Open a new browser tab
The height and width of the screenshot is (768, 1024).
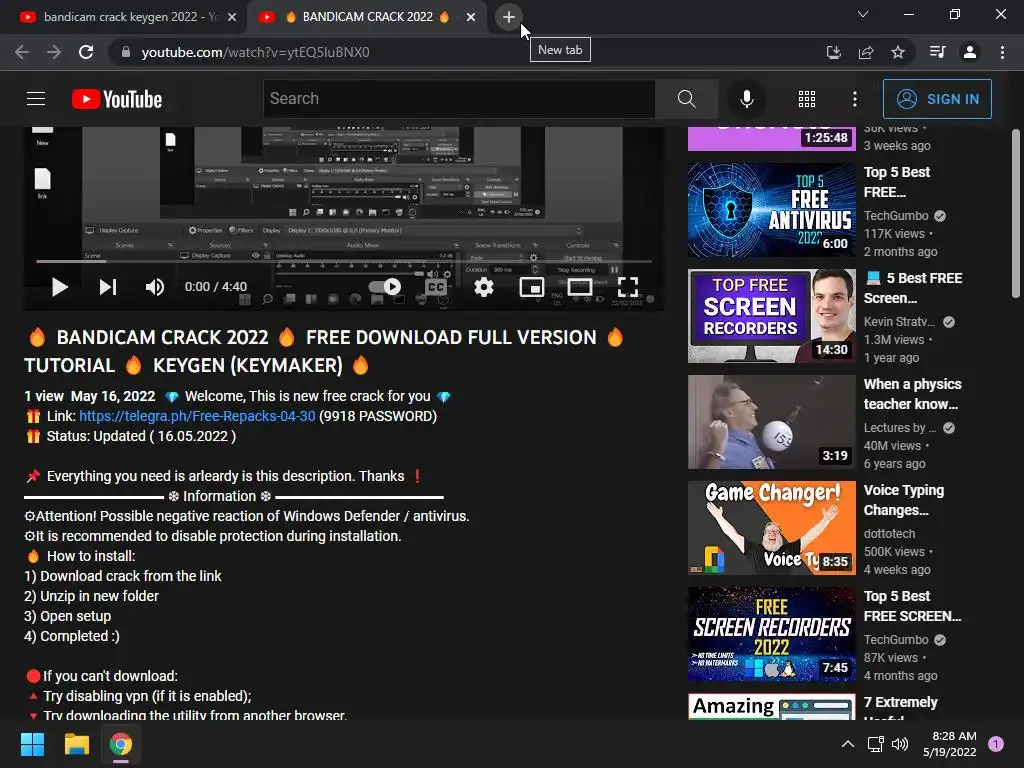509,17
